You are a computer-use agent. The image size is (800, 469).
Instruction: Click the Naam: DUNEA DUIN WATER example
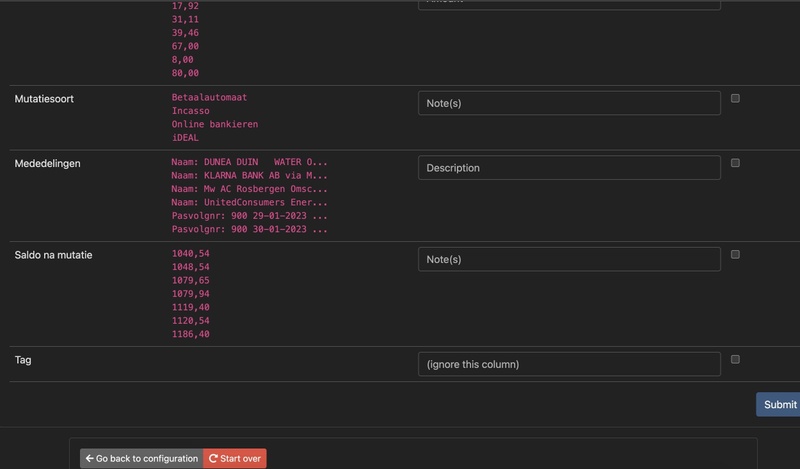249,162
